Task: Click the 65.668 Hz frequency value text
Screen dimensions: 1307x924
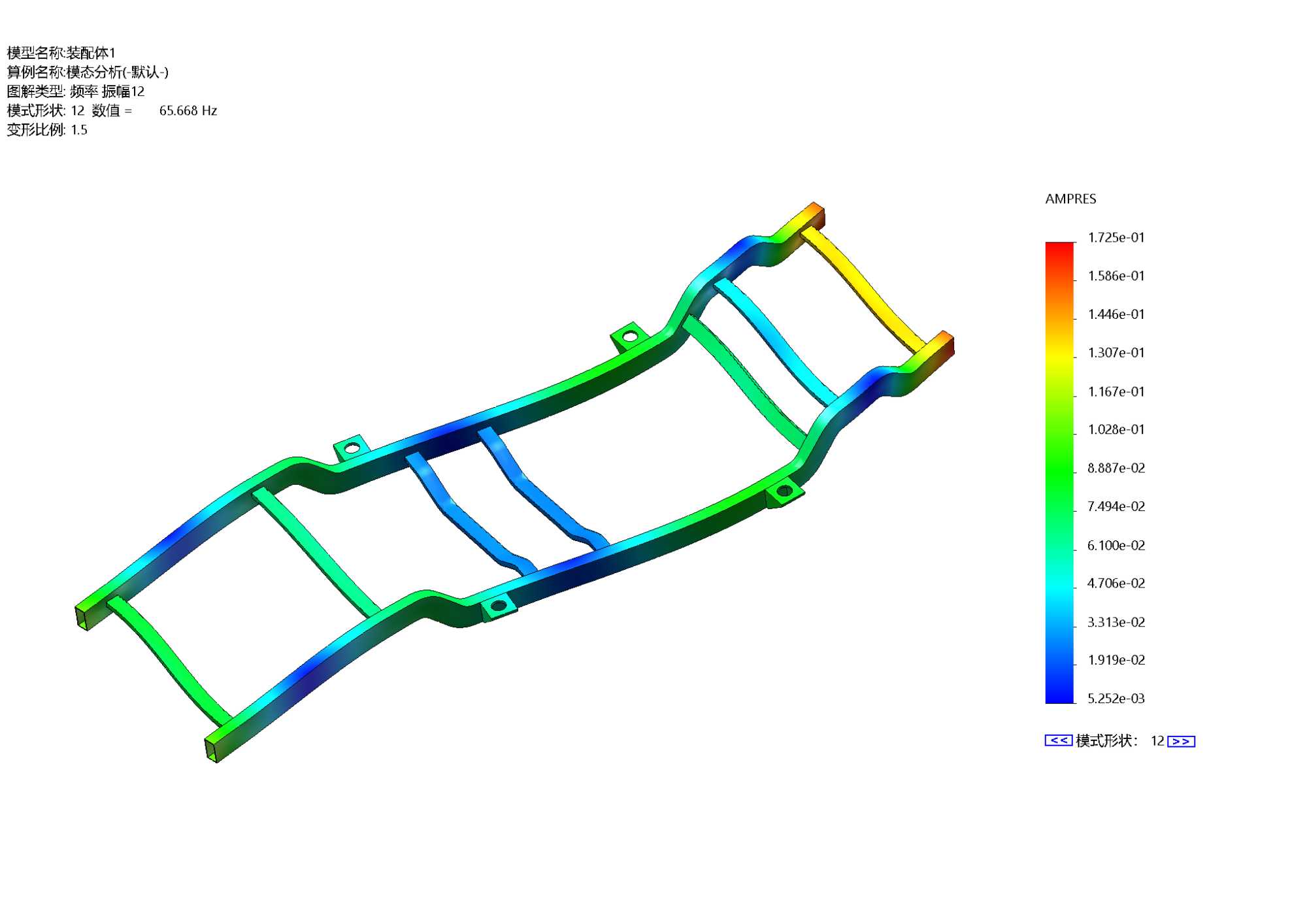Action: pos(188,110)
